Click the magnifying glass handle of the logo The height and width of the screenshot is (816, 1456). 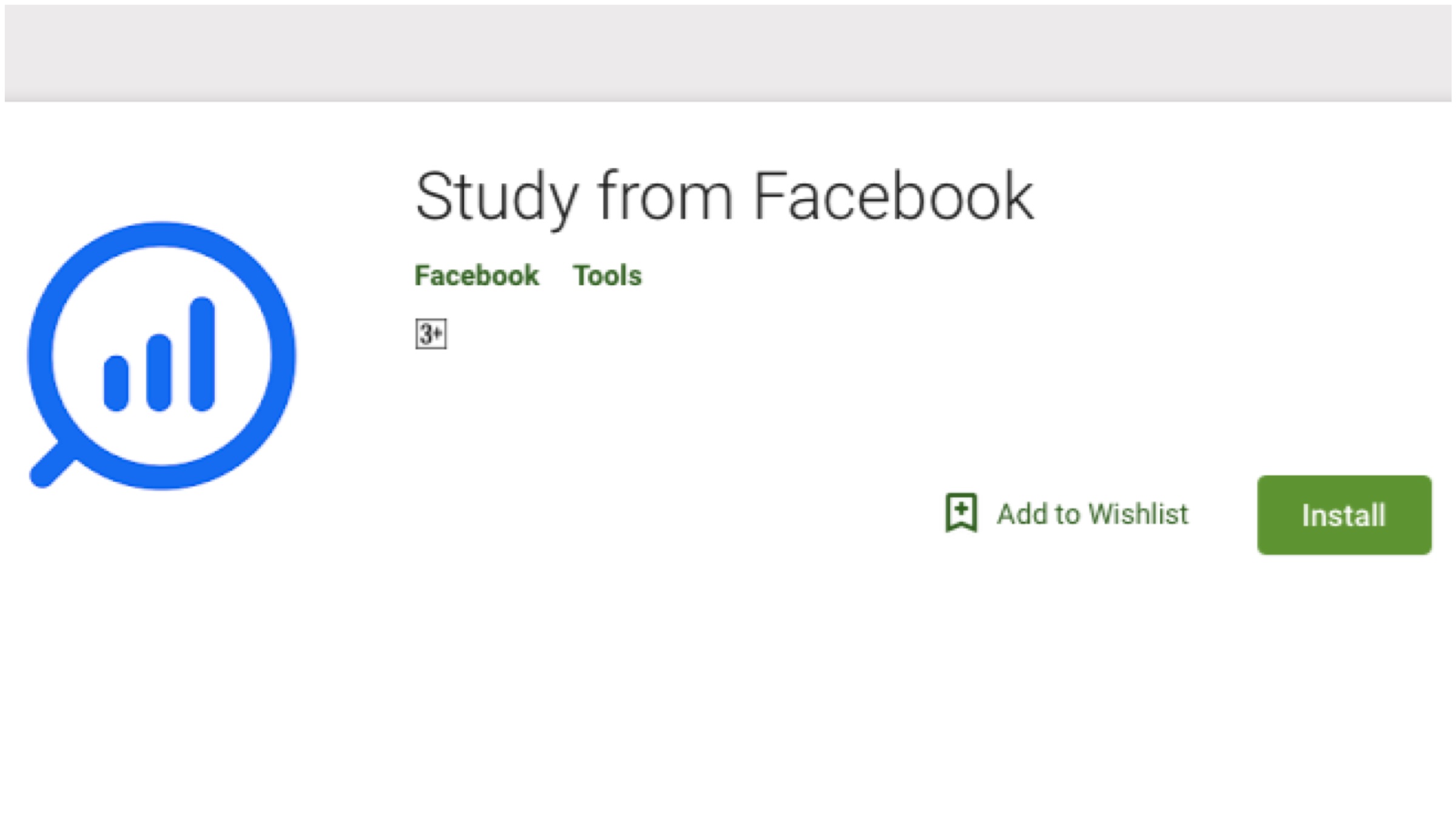coord(51,466)
